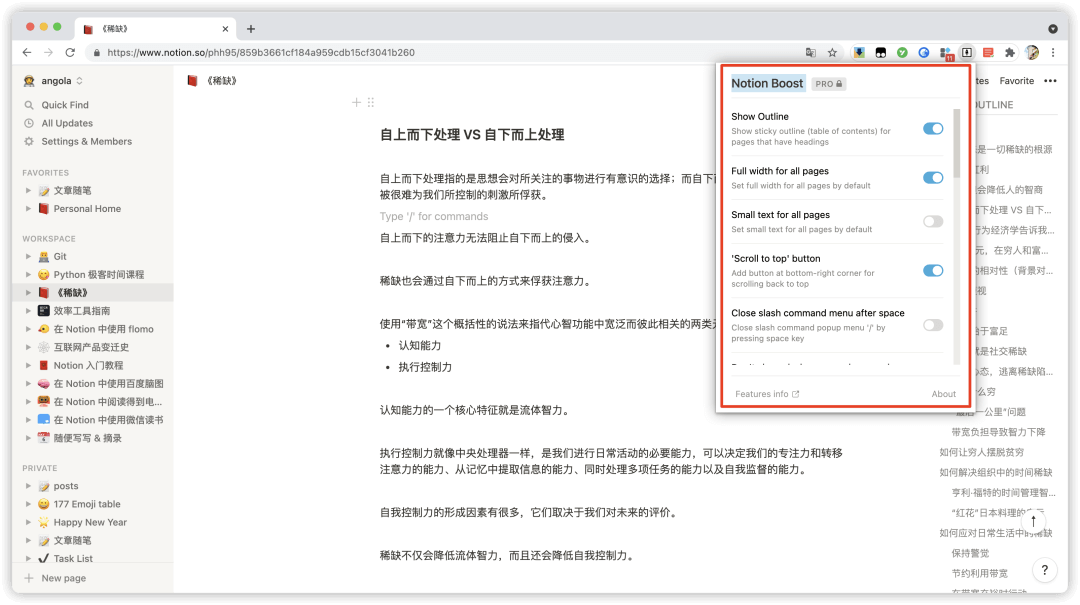This screenshot has width=1080, height=605.
Task: Toggle Show Outline switch
Action: coord(933,129)
